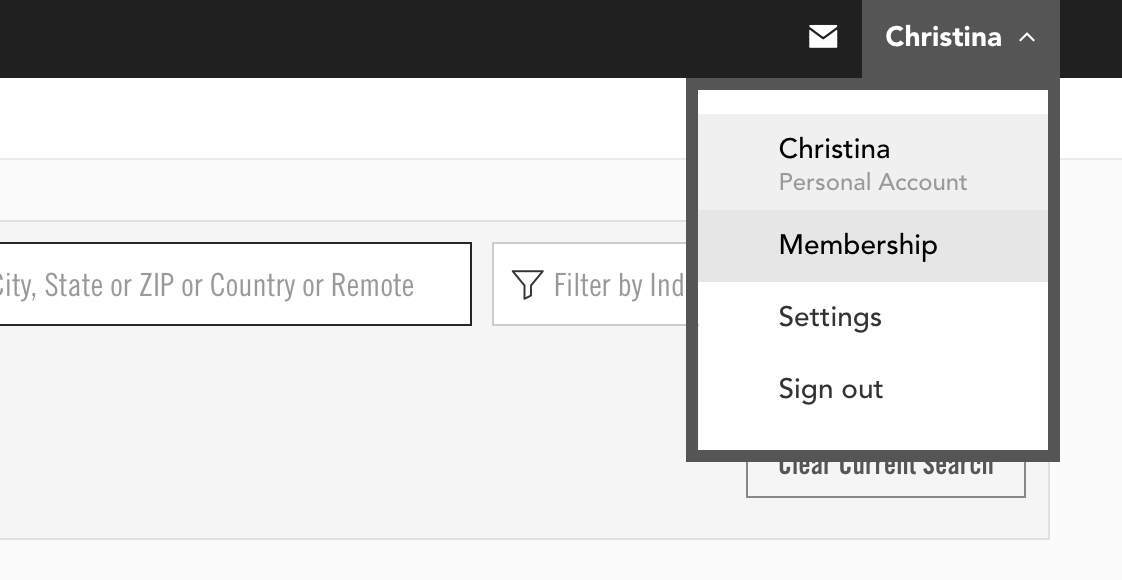Click the highlighted Membership row

point(872,245)
